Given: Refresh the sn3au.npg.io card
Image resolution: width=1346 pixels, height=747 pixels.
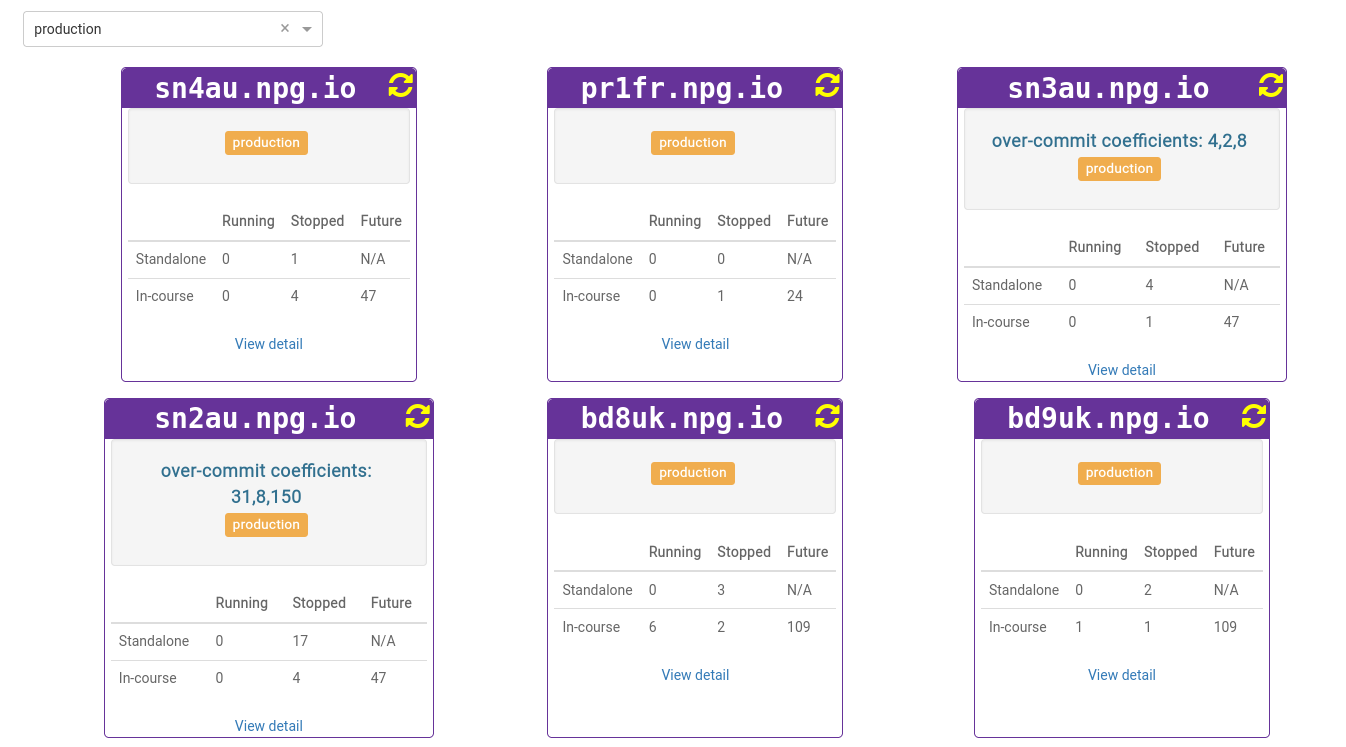Looking at the screenshot, I should (x=1270, y=86).
